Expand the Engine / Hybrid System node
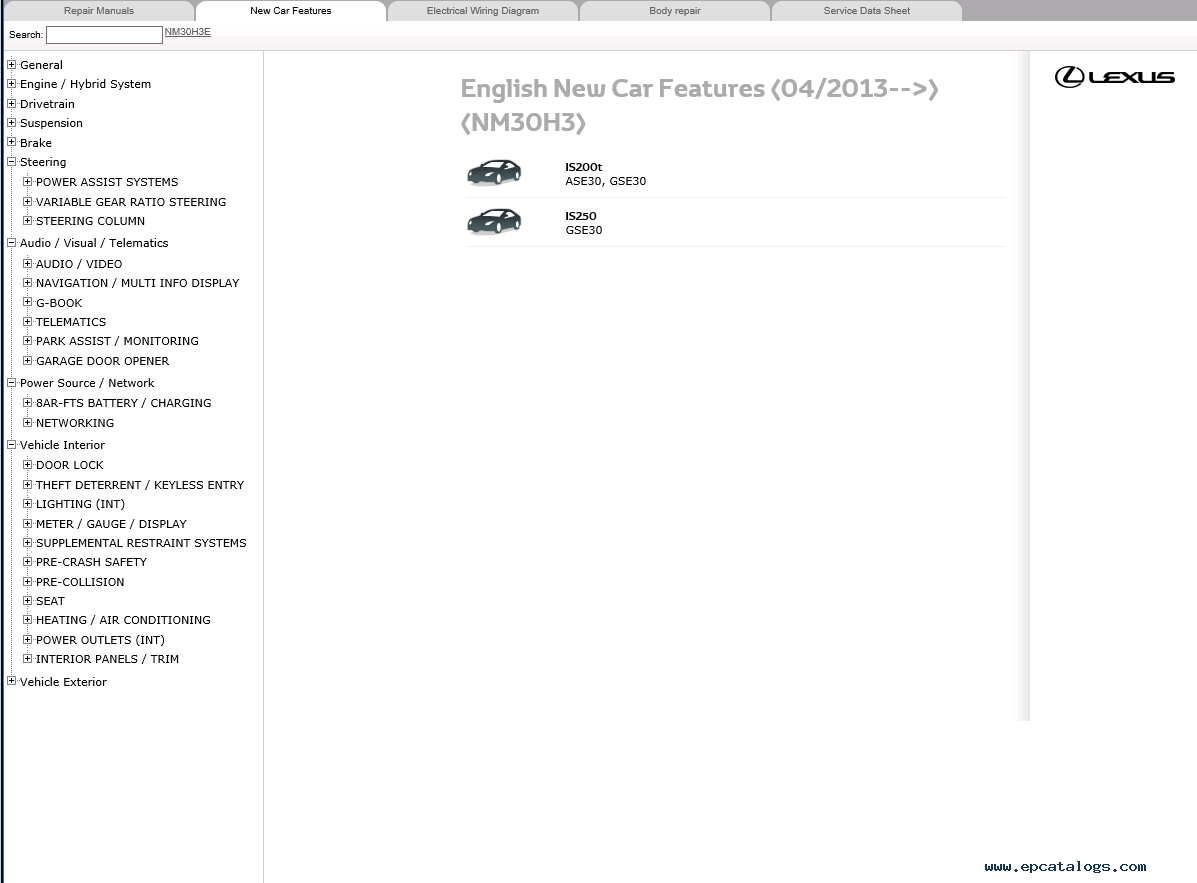This screenshot has width=1197, height=883. (x=11, y=83)
